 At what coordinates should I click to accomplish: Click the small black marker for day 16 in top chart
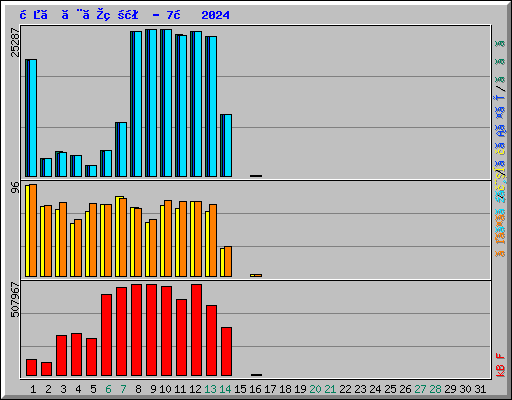[256, 176]
